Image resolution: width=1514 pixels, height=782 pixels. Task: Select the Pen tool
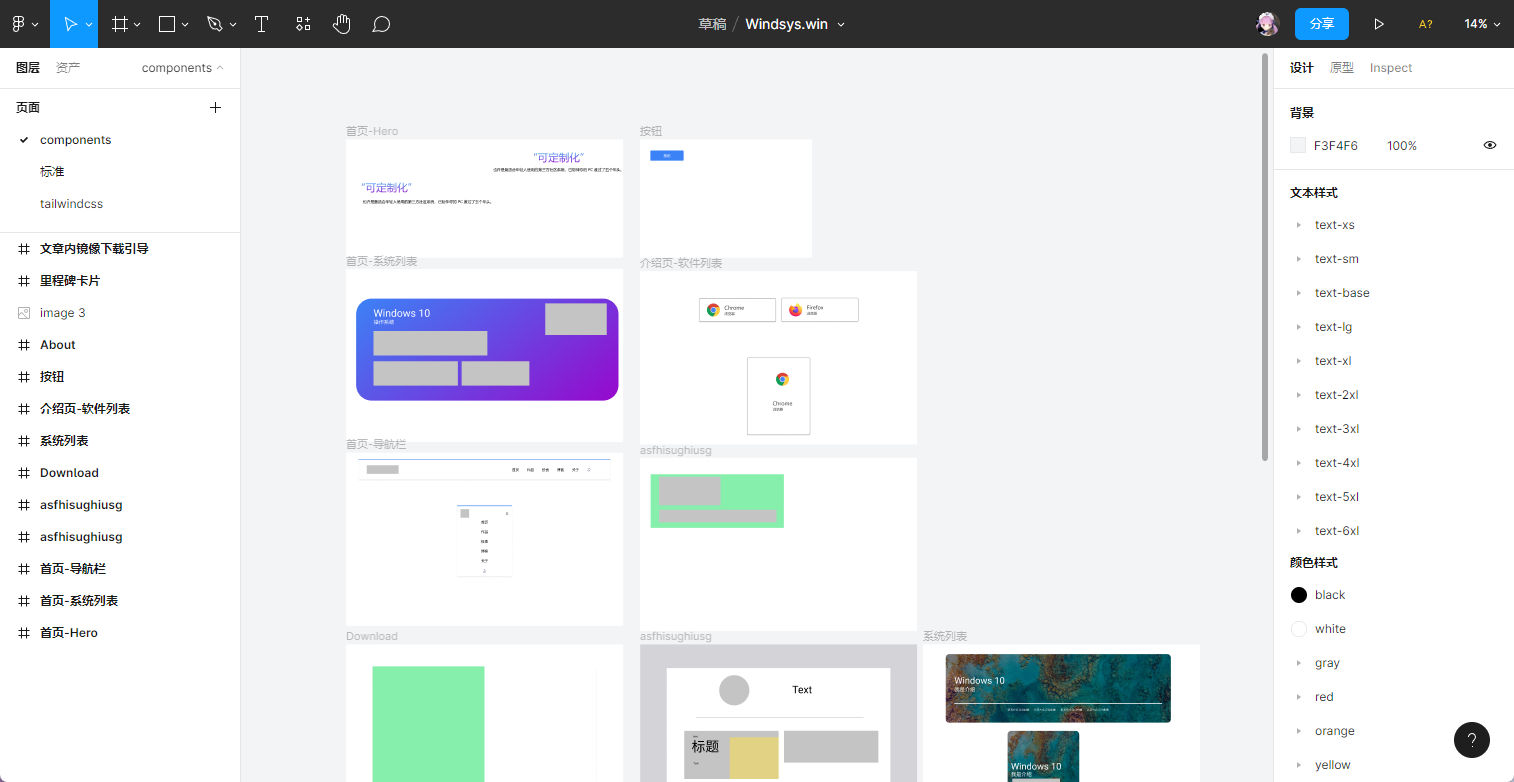[215, 24]
